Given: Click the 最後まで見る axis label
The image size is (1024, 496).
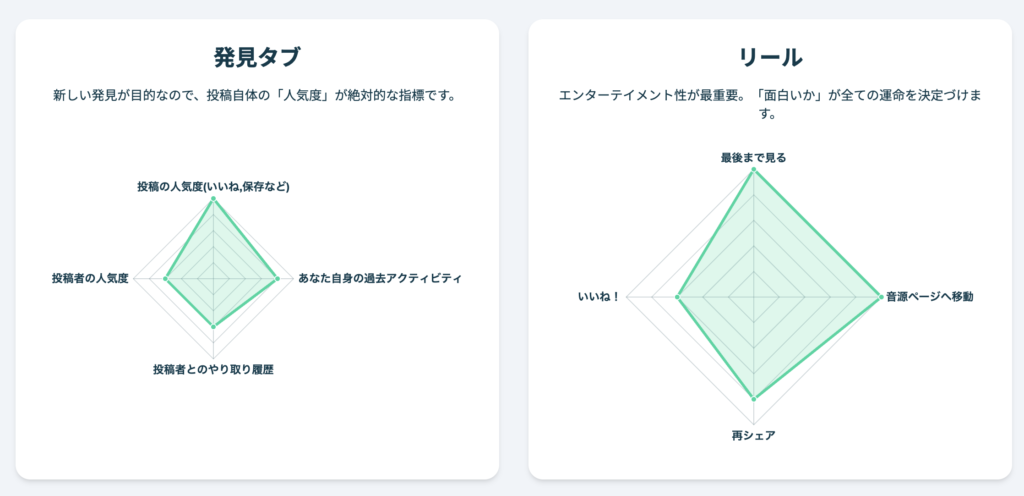Looking at the screenshot, I should click(754, 157).
